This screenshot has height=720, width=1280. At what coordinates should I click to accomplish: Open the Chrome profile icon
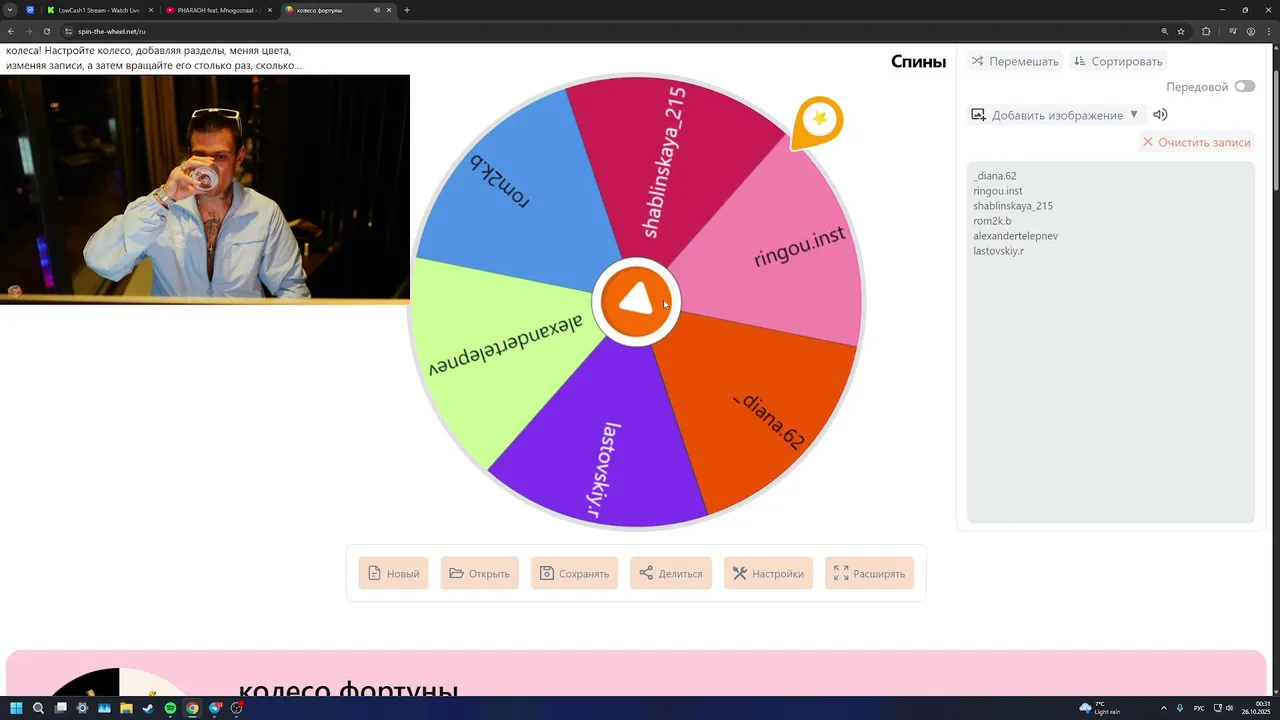(1251, 31)
